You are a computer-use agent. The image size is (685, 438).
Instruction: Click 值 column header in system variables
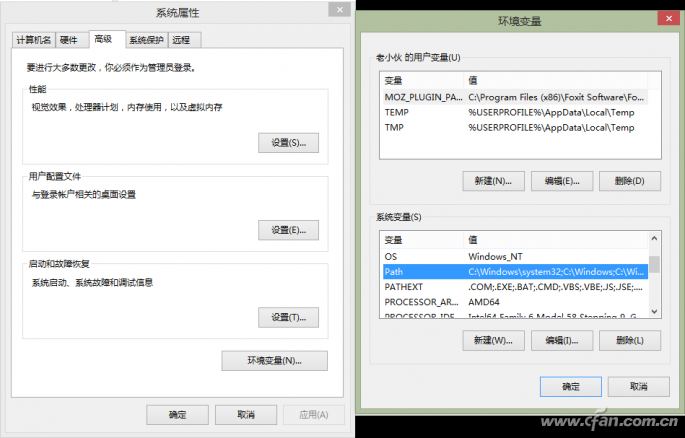pos(555,240)
